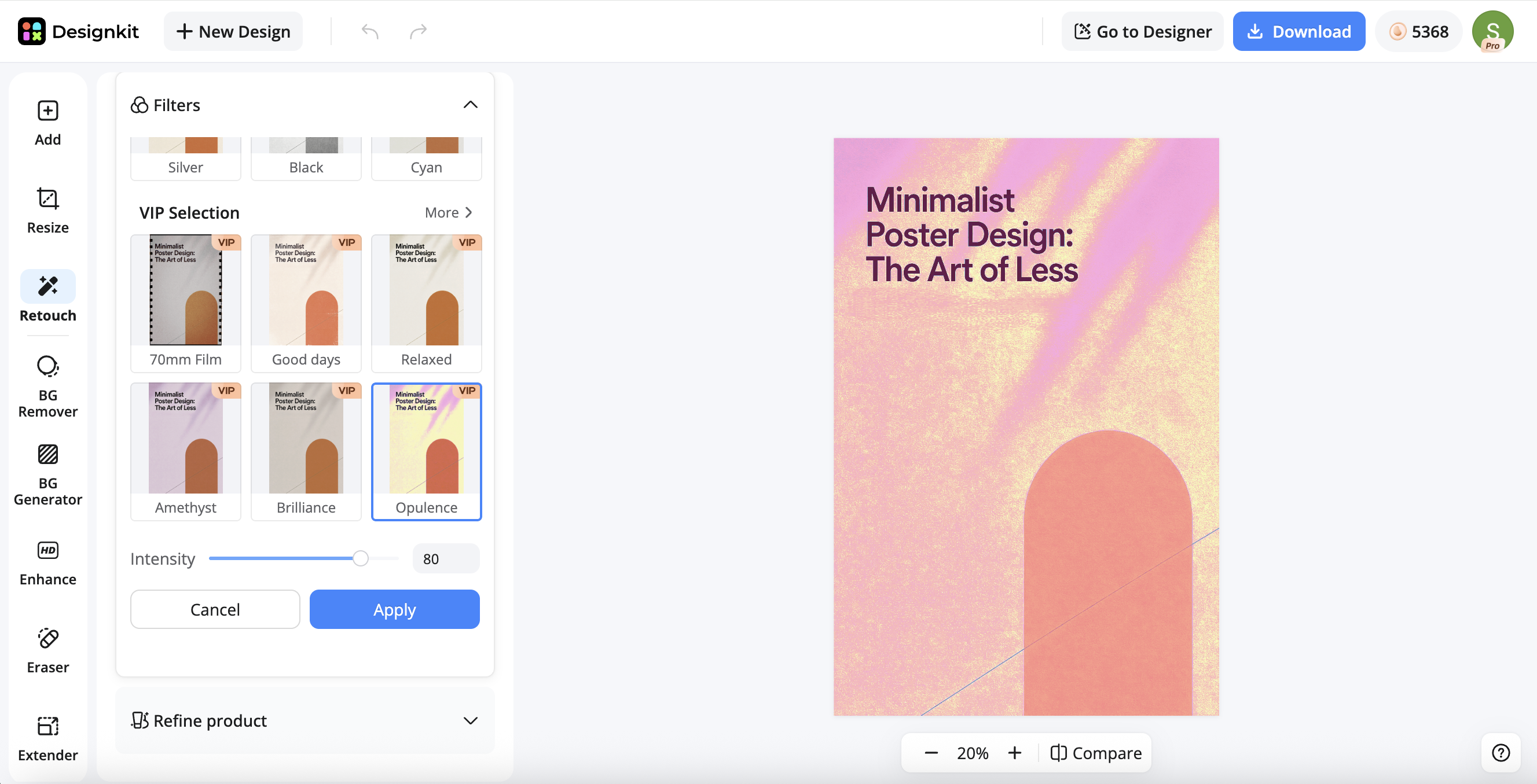Screen dimensions: 1537x784
Task: Click the poster canvas image
Action: click(1026, 426)
